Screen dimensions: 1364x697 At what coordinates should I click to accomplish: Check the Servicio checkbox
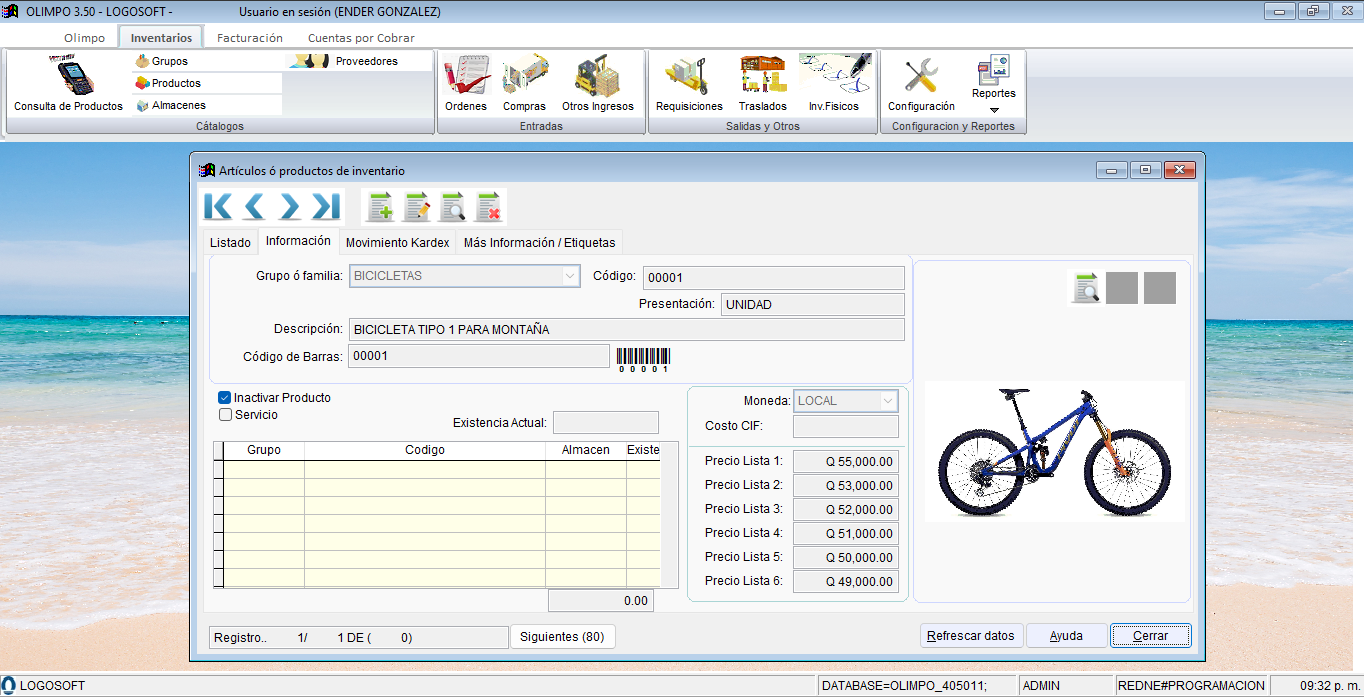[x=225, y=415]
